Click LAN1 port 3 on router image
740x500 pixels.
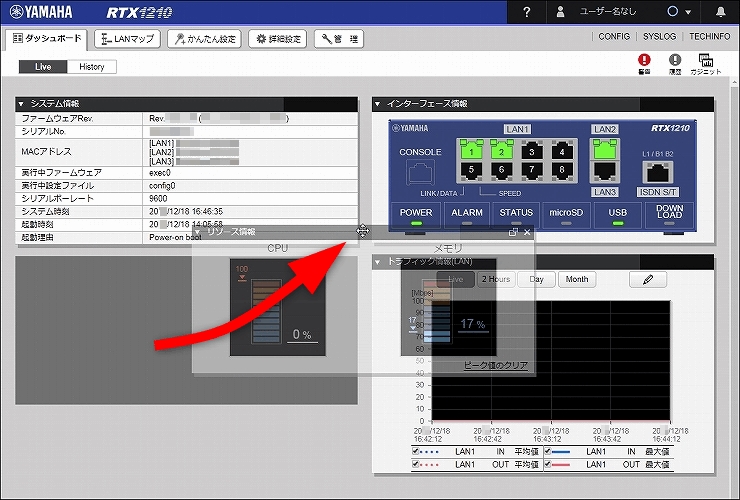tap(531, 150)
